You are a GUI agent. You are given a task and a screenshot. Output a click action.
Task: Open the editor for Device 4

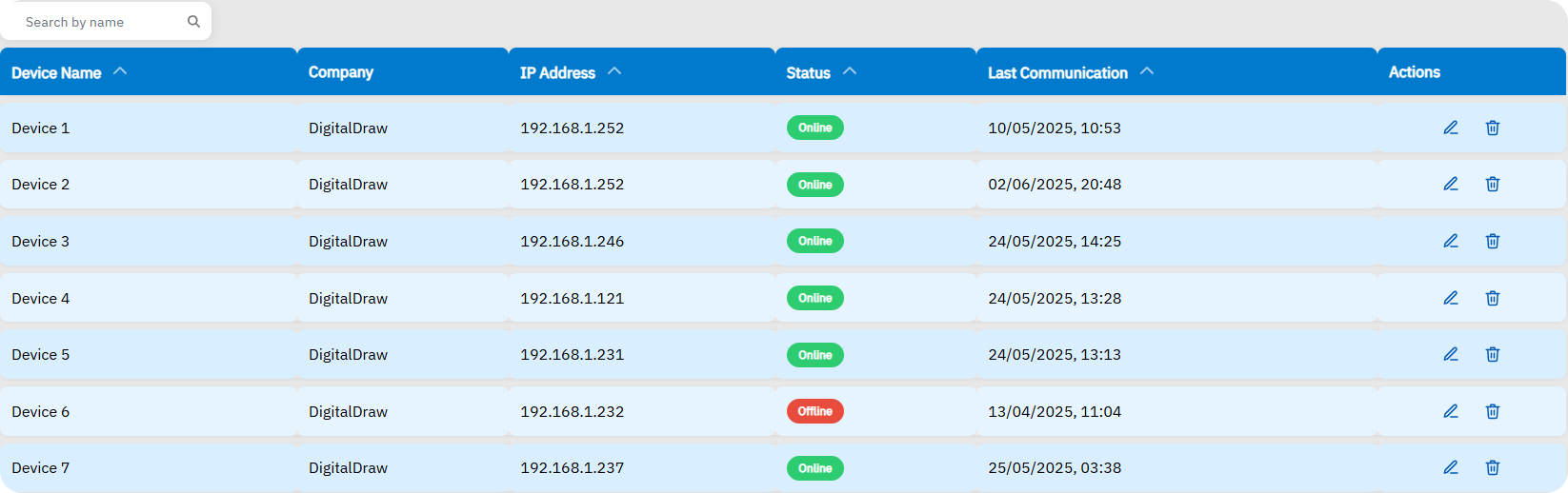(x=1450, y=298)
